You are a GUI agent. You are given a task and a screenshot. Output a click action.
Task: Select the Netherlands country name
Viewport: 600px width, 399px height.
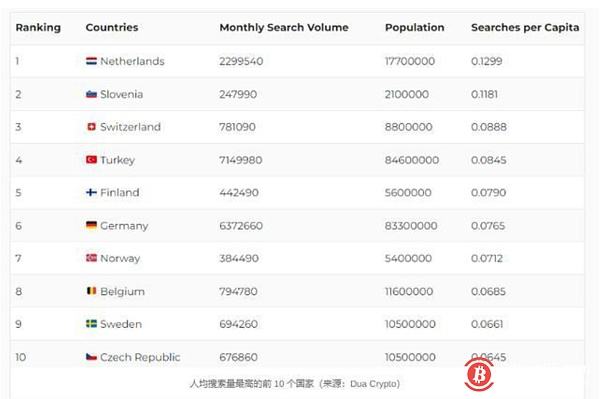[132, 61]
